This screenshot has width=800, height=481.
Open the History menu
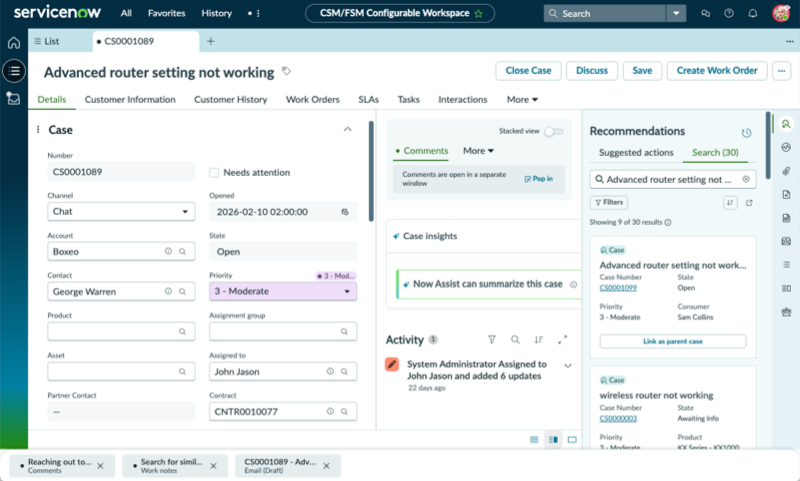[x=216, y=13]
